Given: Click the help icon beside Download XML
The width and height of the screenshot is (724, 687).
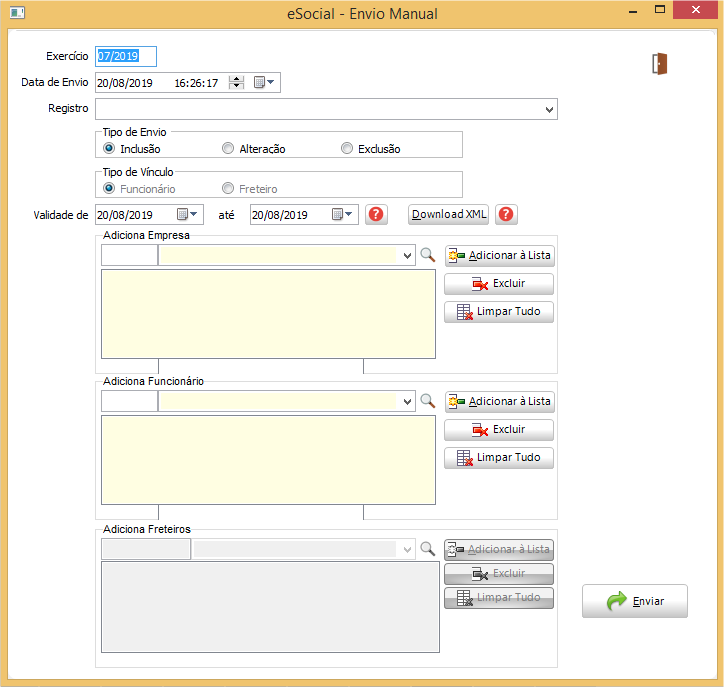Looking at the screenshot, I should coord(506,214).
